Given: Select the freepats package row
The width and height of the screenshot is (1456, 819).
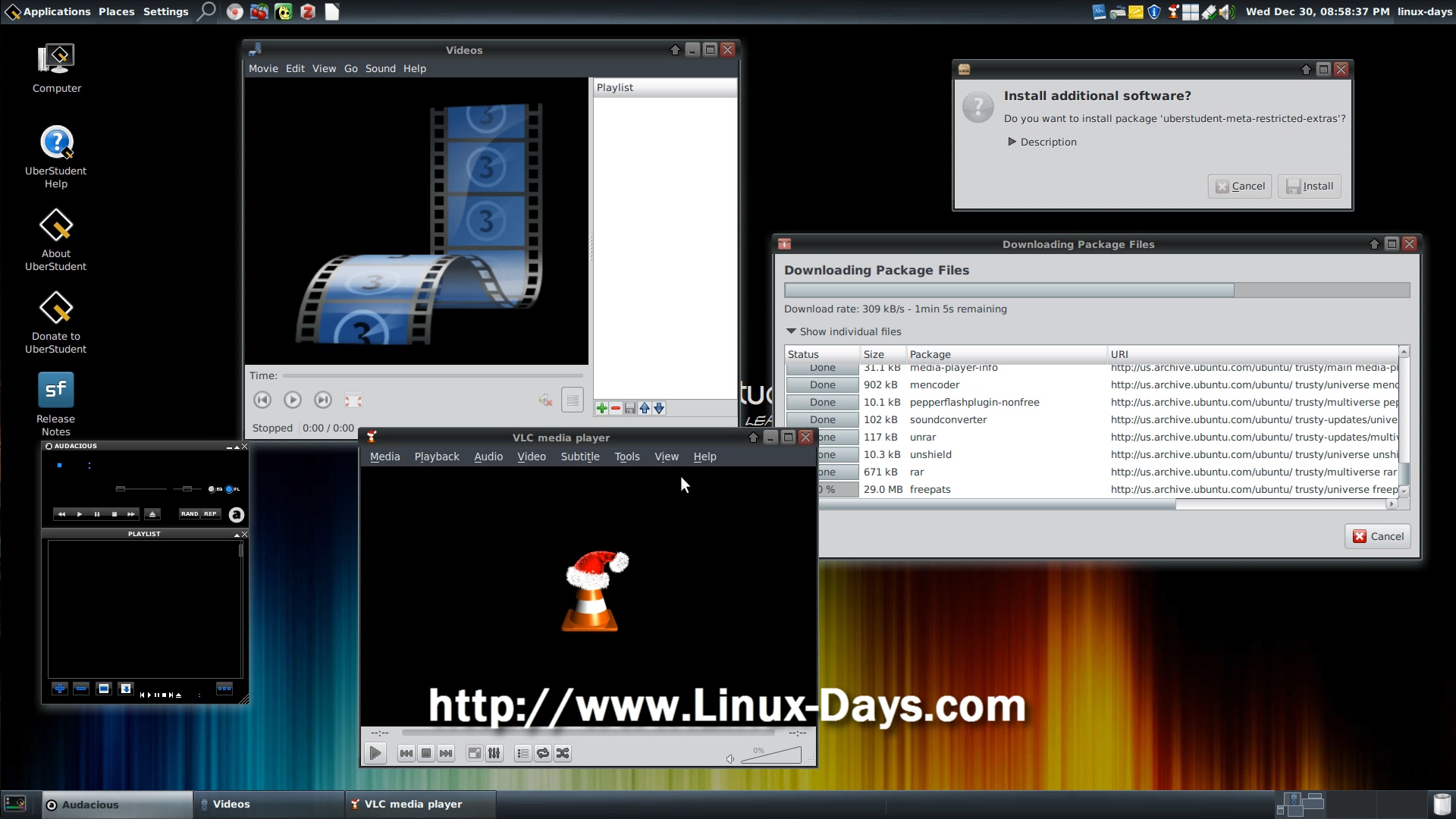Looking at the screenshot, I should 1107,489.
